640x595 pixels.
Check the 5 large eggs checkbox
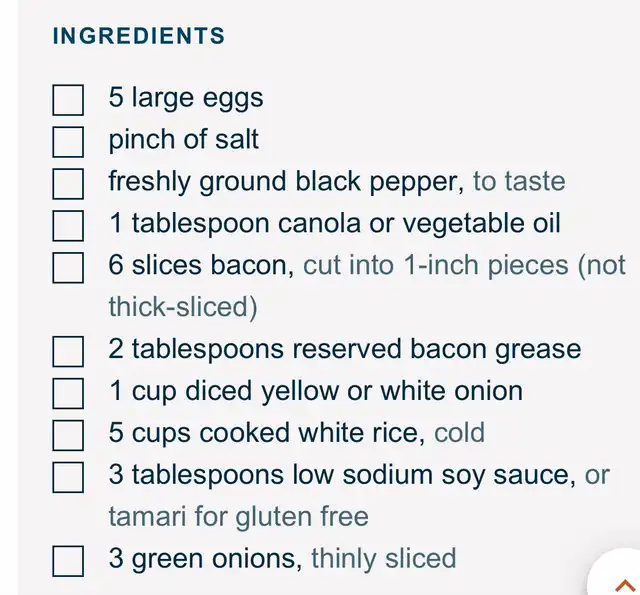[x=68, y=100]
